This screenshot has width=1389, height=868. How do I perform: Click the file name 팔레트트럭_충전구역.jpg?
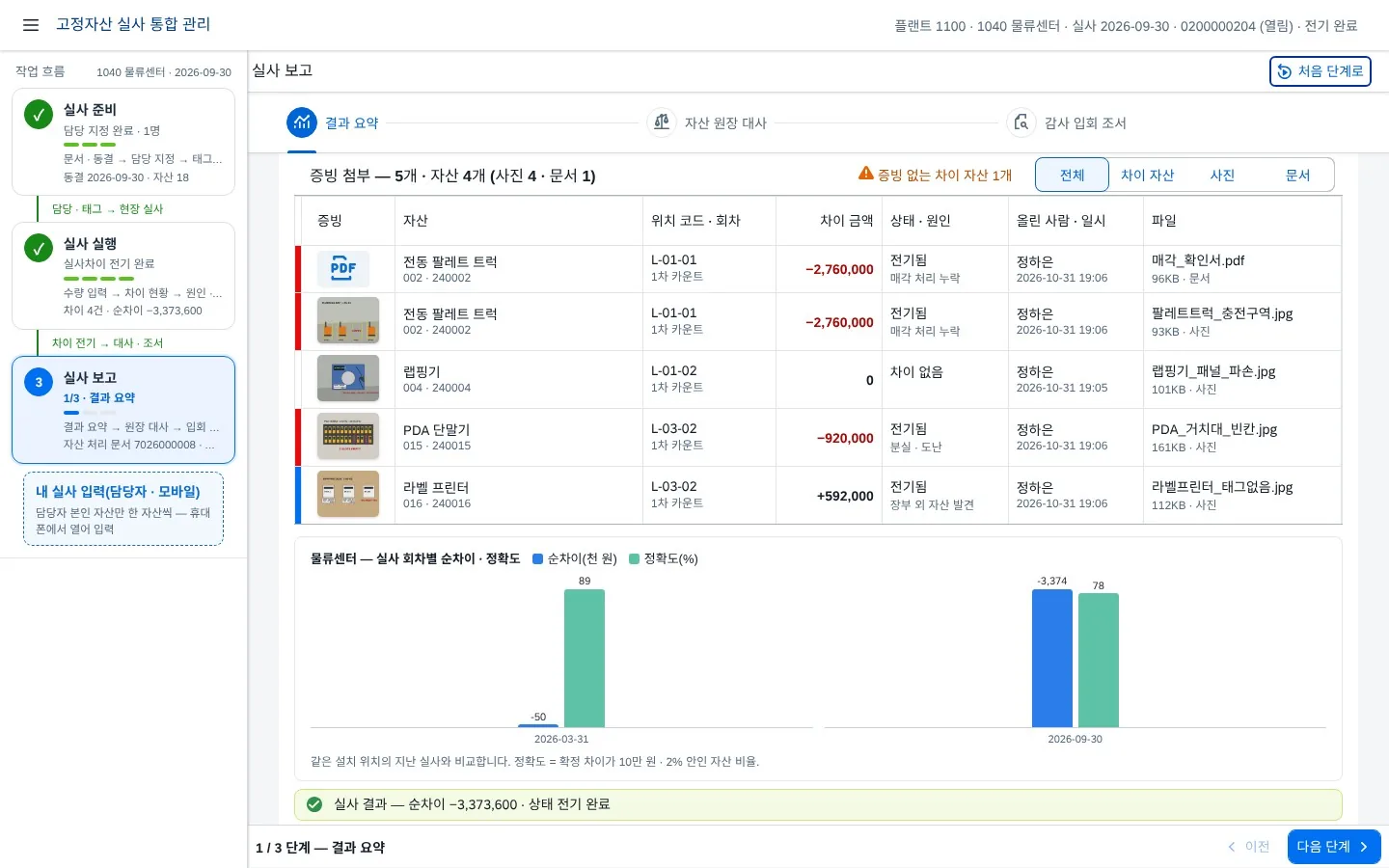pyautogui.click(x=1222, y=313)
